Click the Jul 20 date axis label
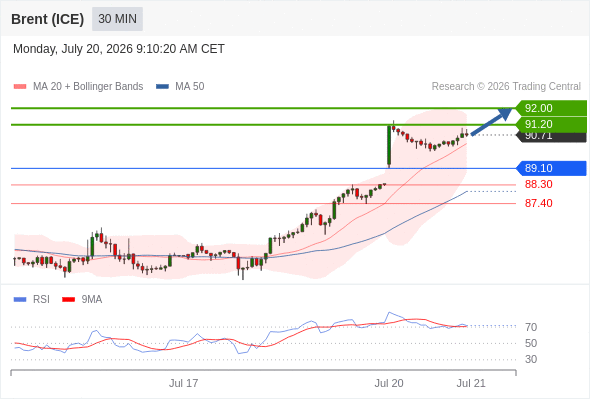The width and height of the screenshot is (590, 400). [389, 383]
